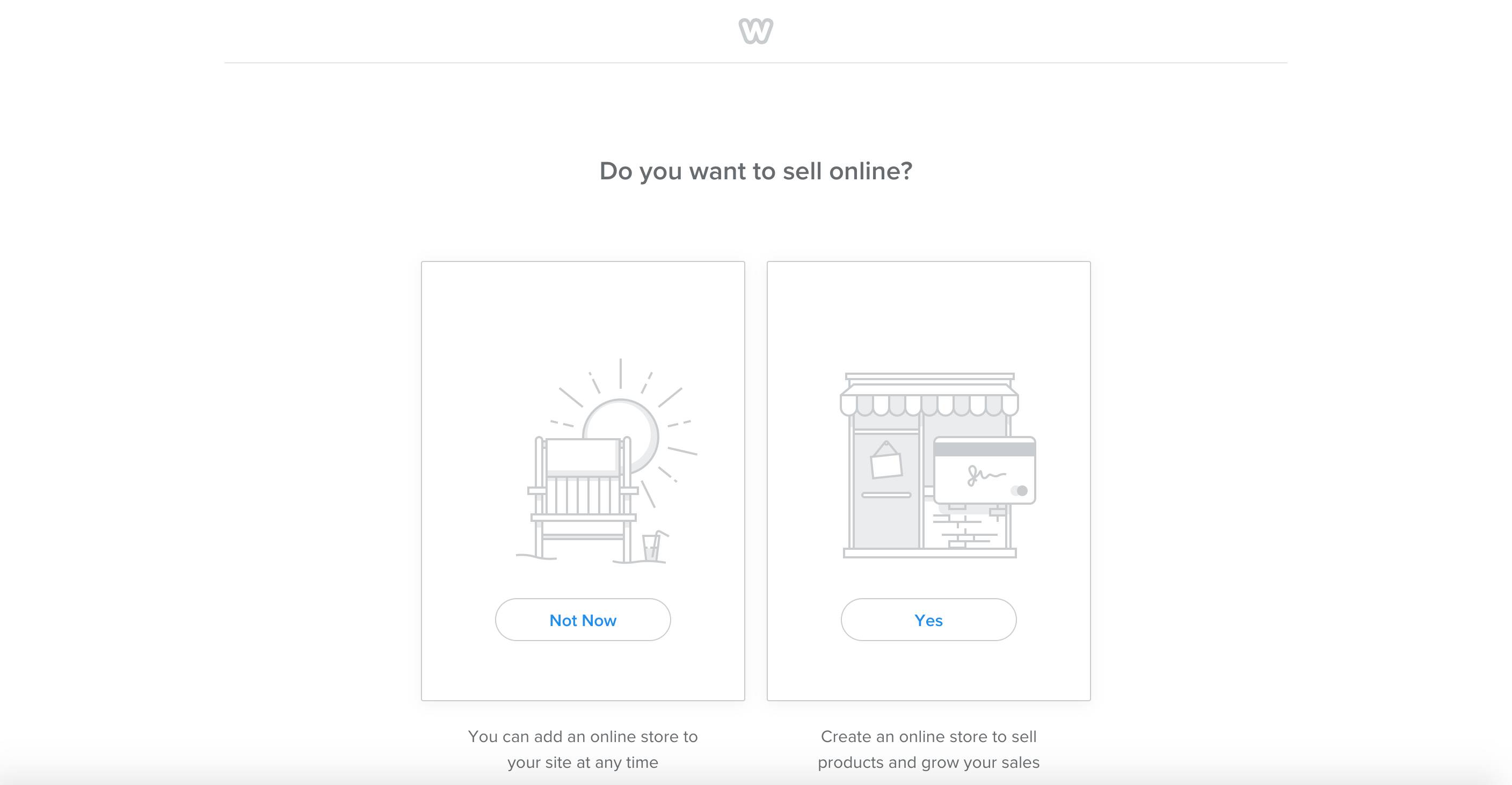Click 'You can add an online store' text

pos(583,736)
